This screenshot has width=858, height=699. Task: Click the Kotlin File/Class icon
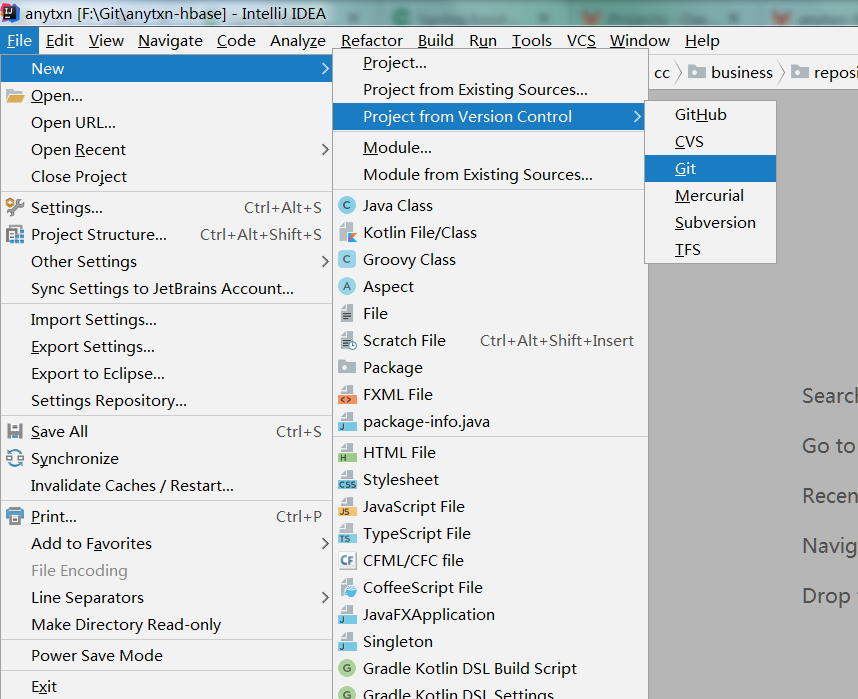pyautogui.click(x=347, y=233)
